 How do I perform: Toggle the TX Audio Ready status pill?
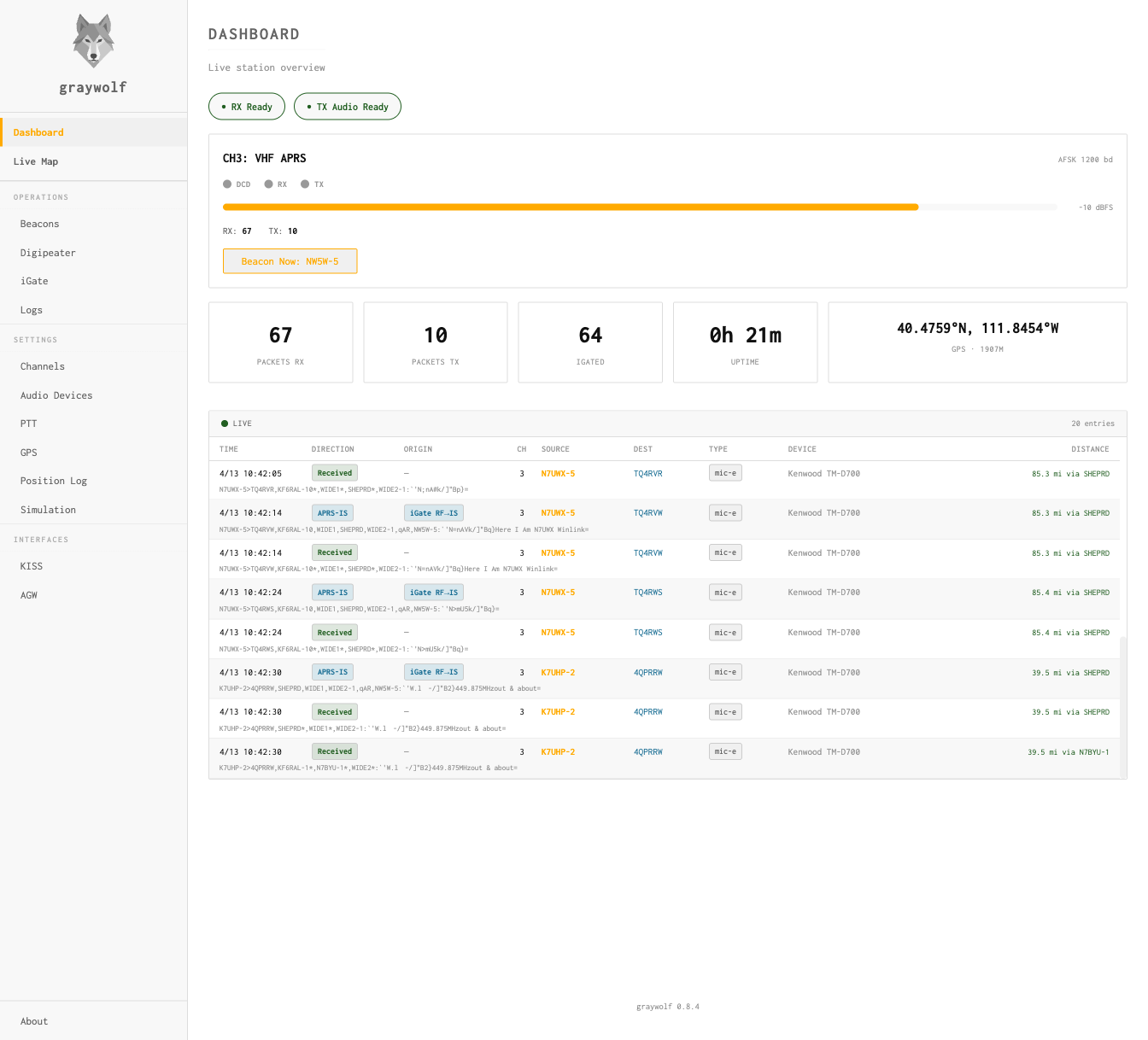pos(348,106)
